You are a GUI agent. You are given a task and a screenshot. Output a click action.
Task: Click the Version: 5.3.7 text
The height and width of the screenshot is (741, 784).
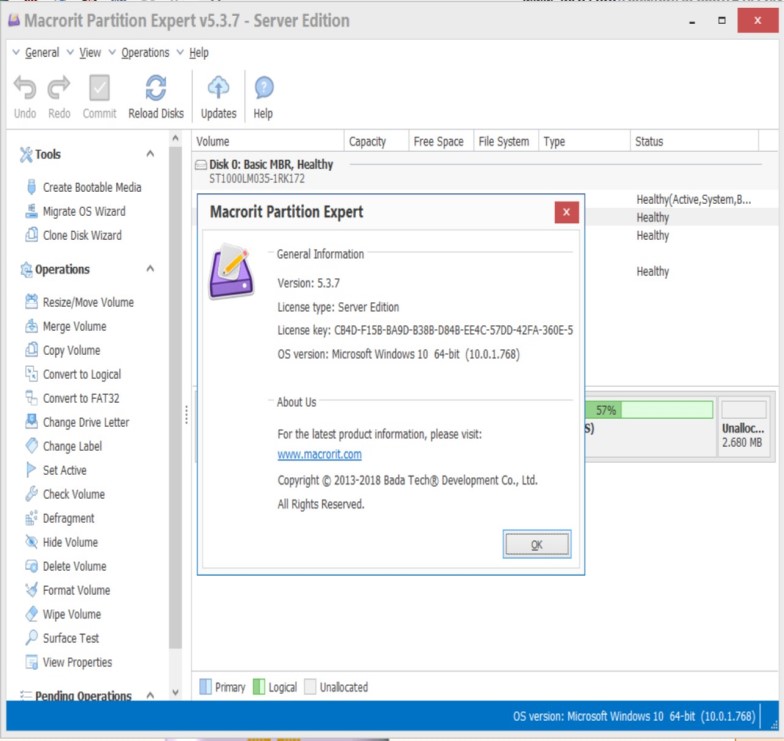(x=308, y=284)
